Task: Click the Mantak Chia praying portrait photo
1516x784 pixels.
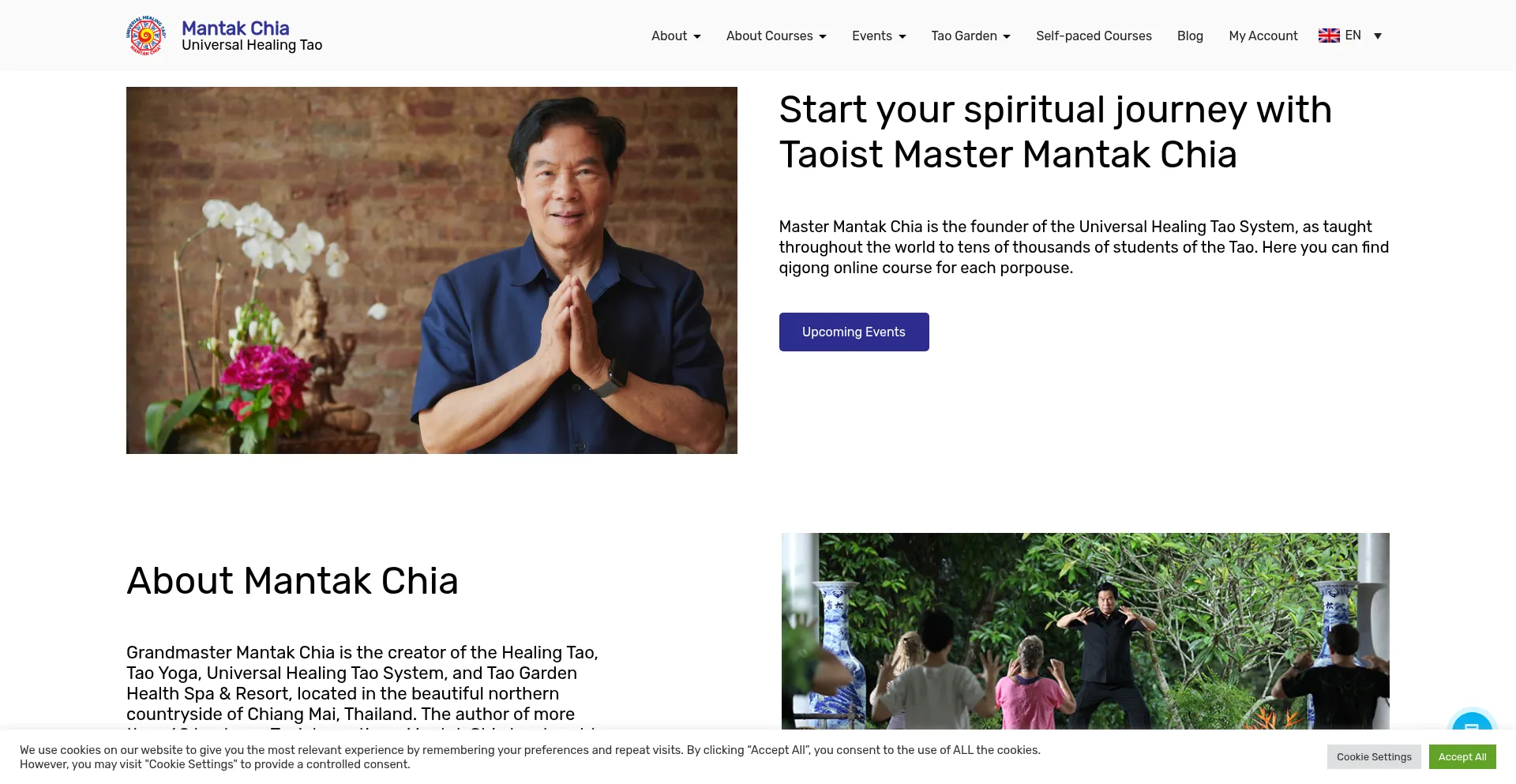Action: pyautogui.click(x=432, y=270)
